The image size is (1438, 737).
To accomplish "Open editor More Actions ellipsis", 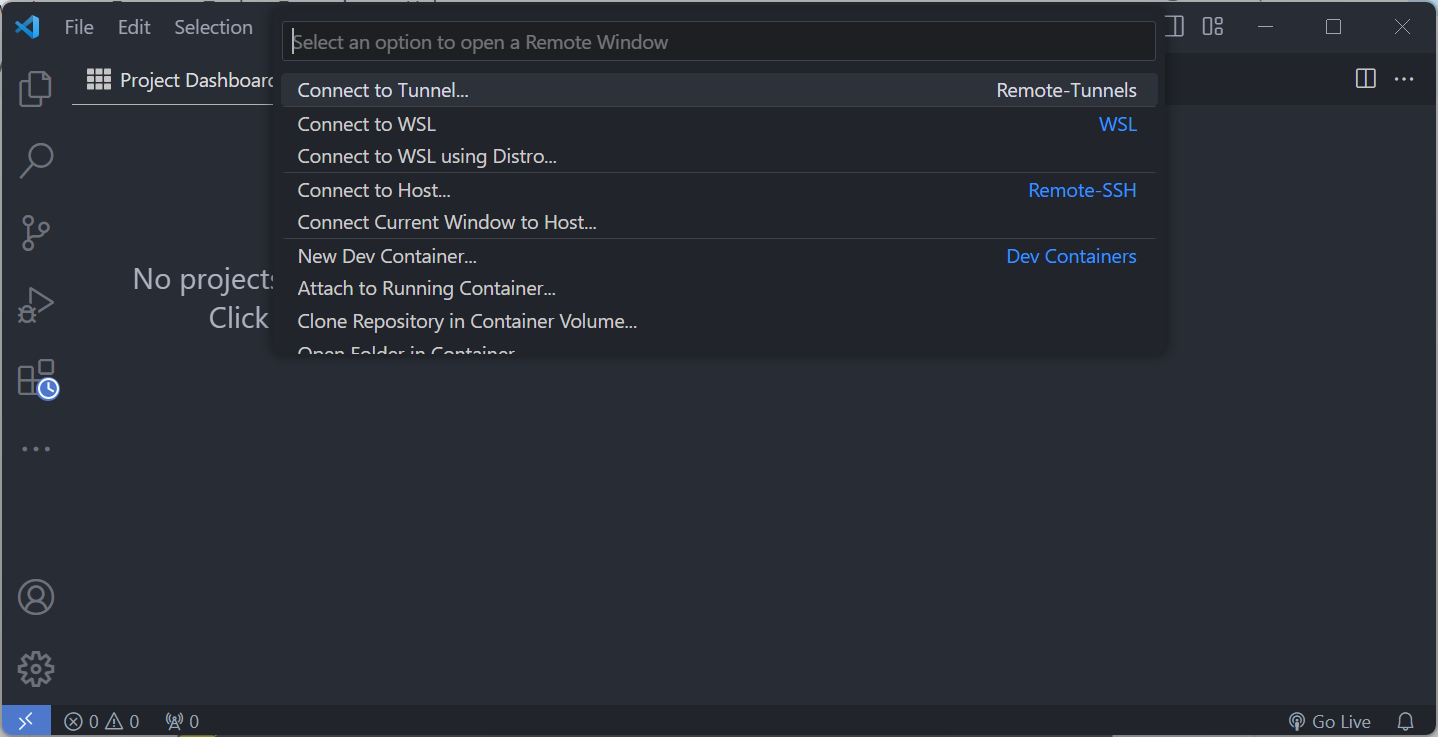I will 1404,78.
